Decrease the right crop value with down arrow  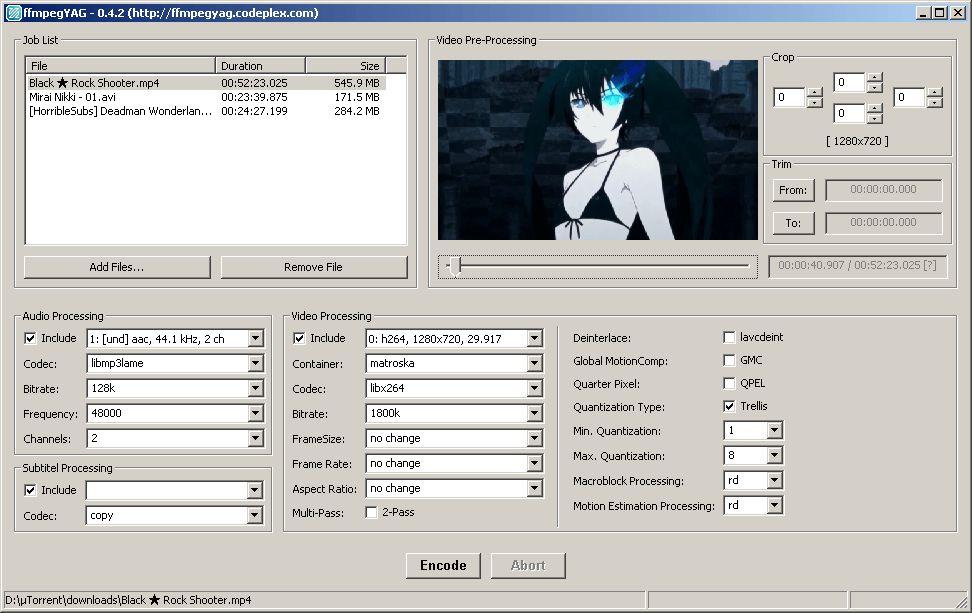(935, 102)
